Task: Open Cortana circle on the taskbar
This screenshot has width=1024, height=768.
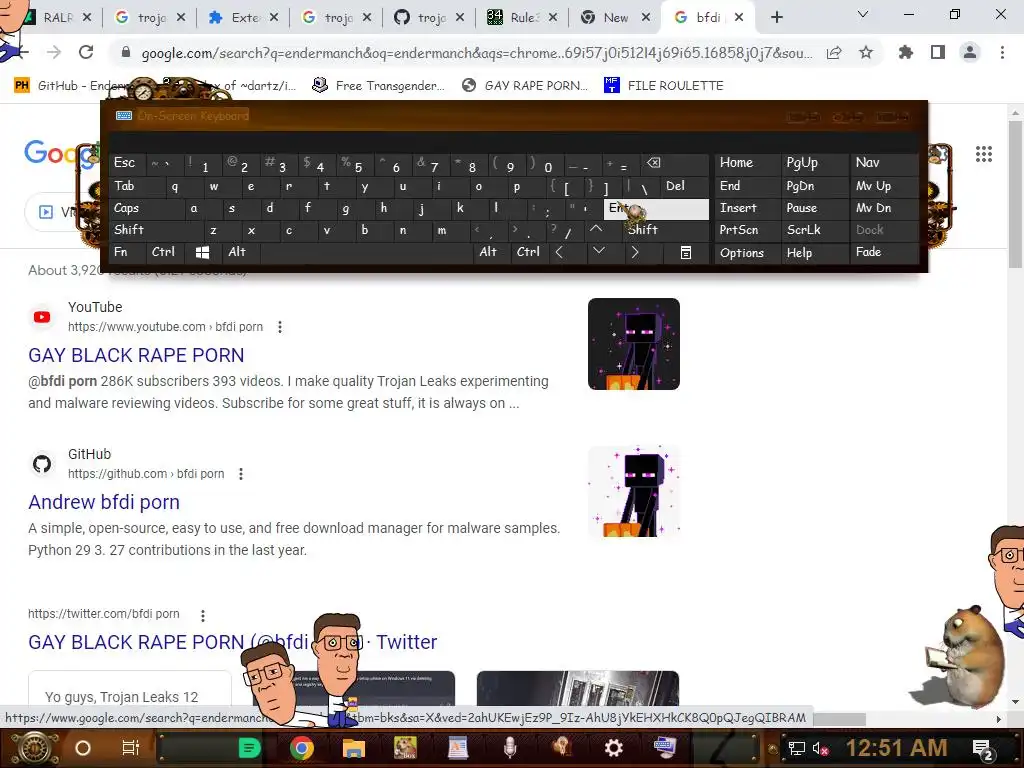Action: (x=83, y=748)
